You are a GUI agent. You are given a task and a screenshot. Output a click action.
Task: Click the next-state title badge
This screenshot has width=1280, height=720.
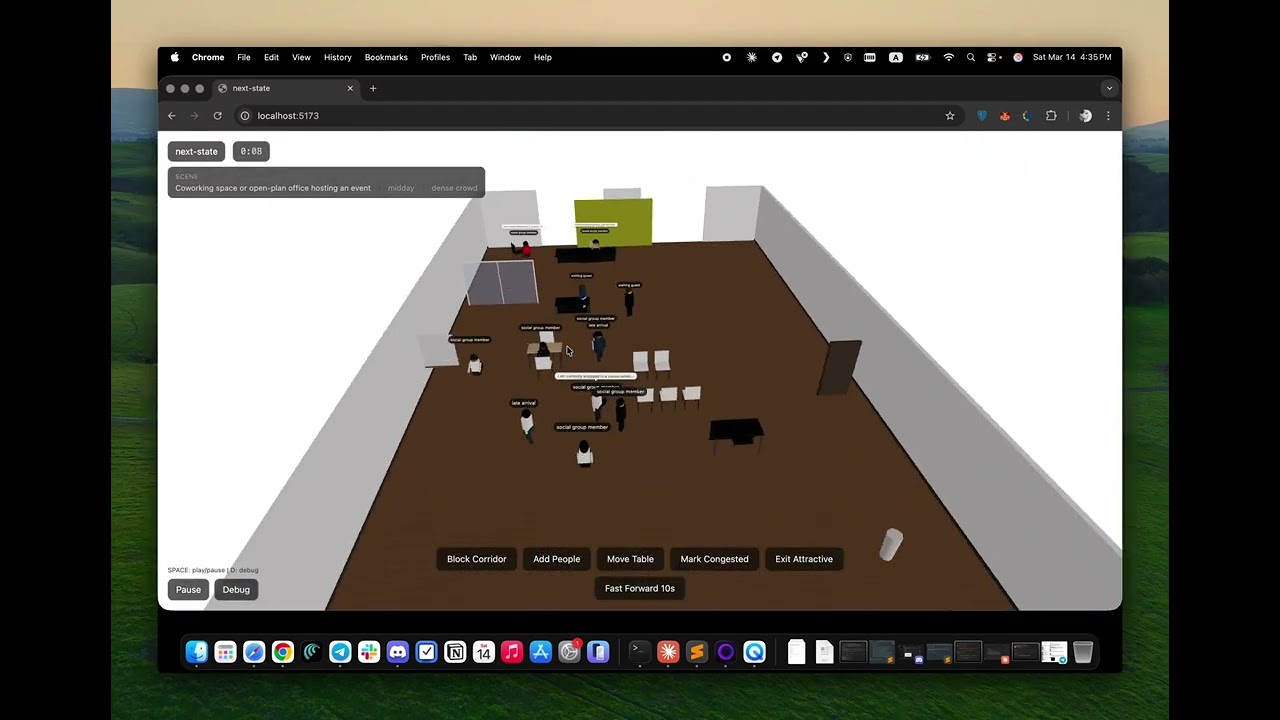(196, 151)
